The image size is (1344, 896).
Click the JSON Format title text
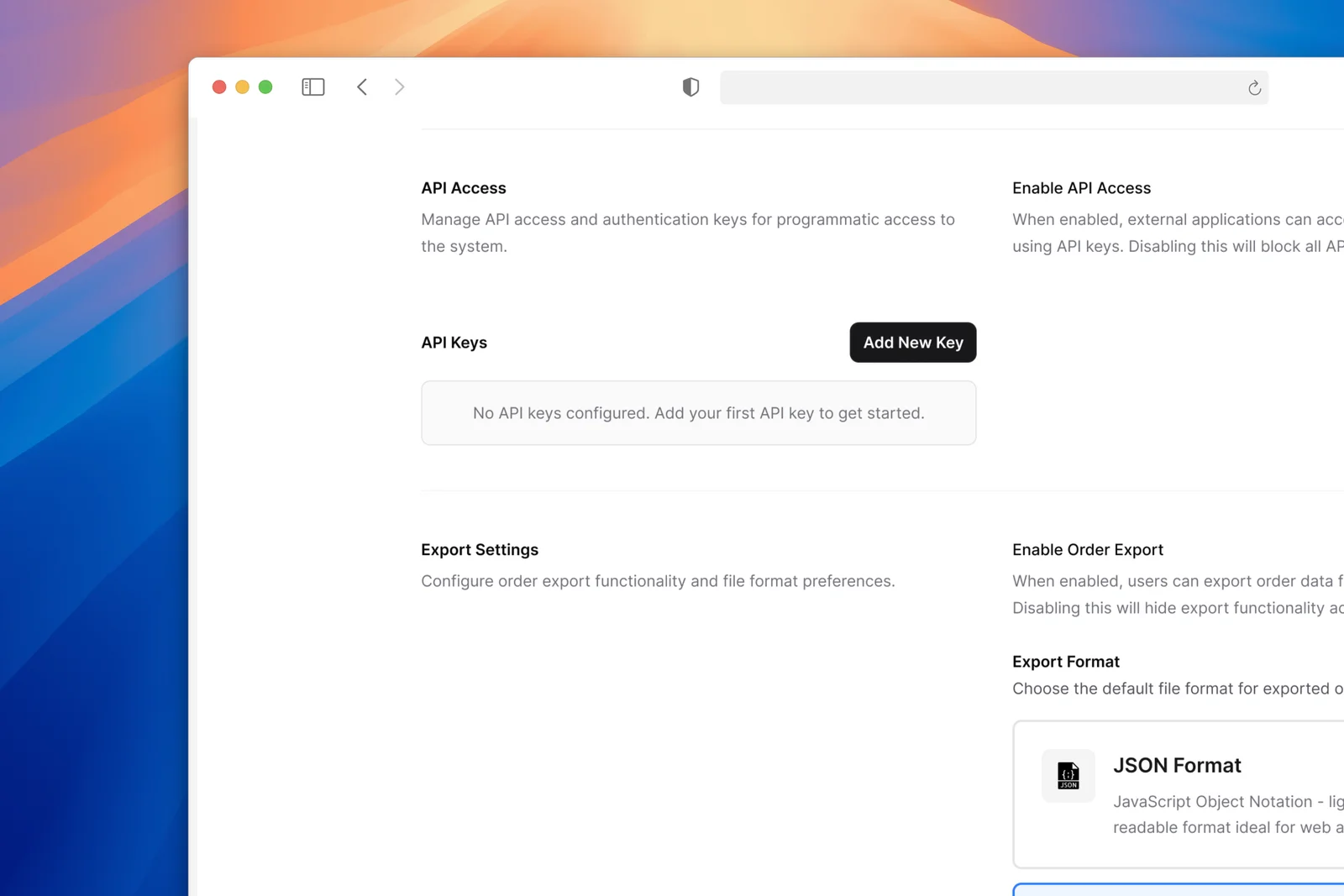pyautogui.click(x=1177, y=765)
